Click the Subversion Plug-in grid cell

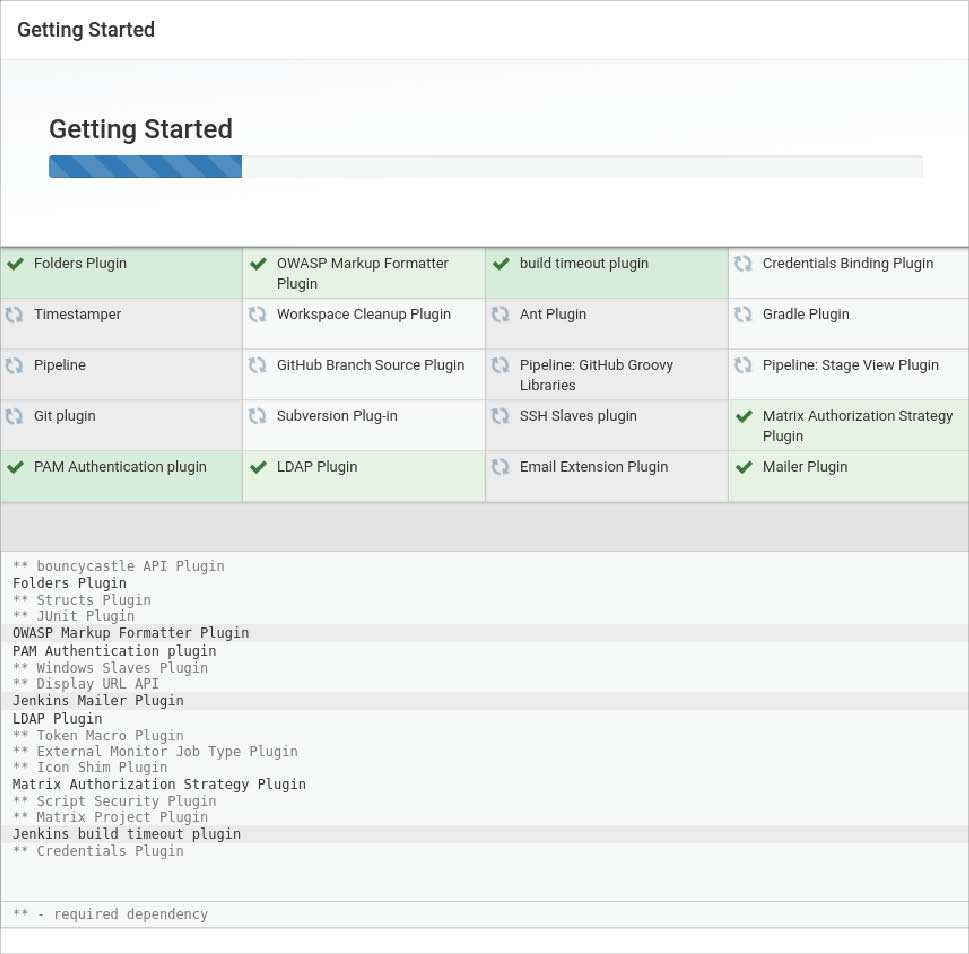coord(364,425)
